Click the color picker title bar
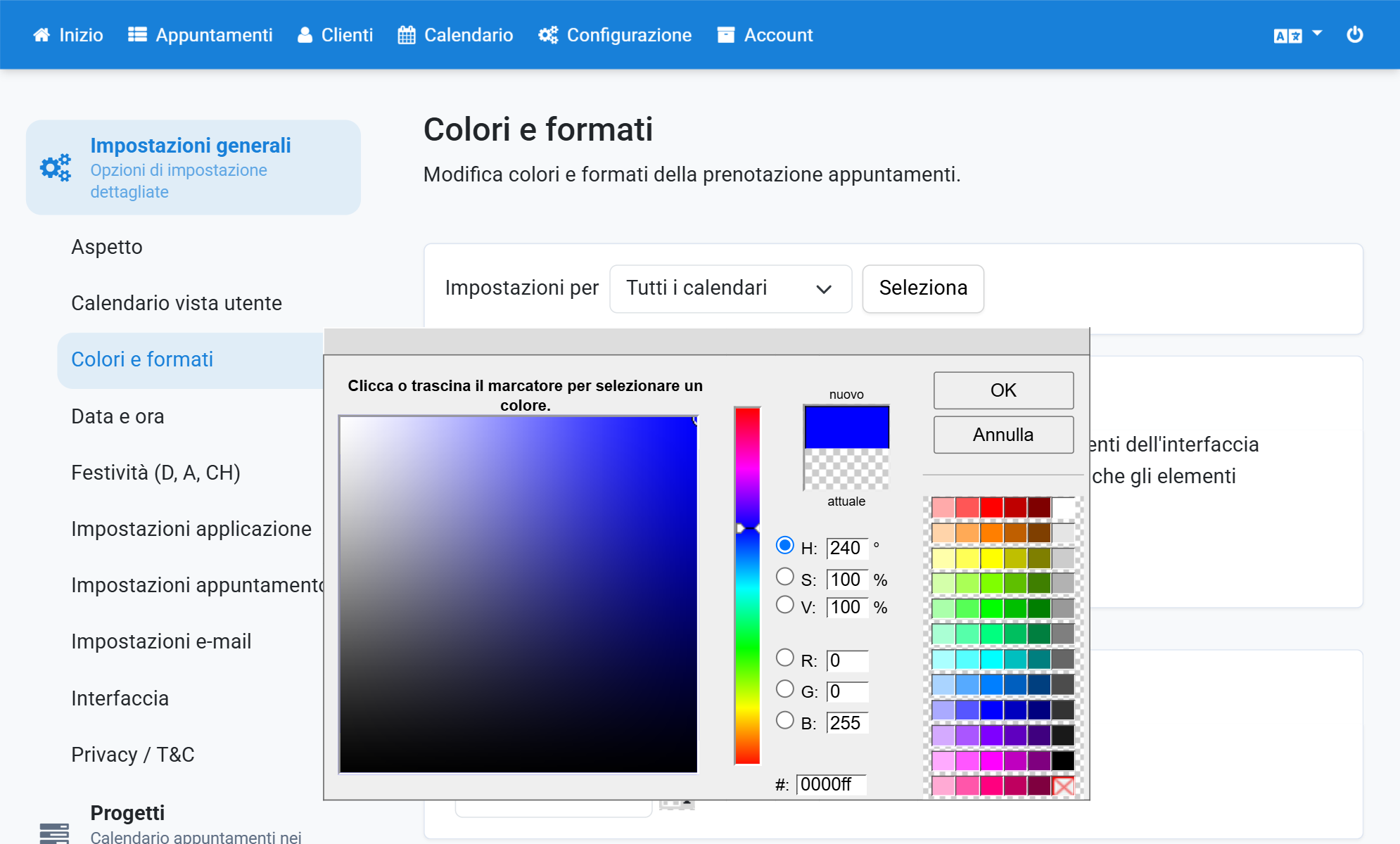 tap(706, 341)
